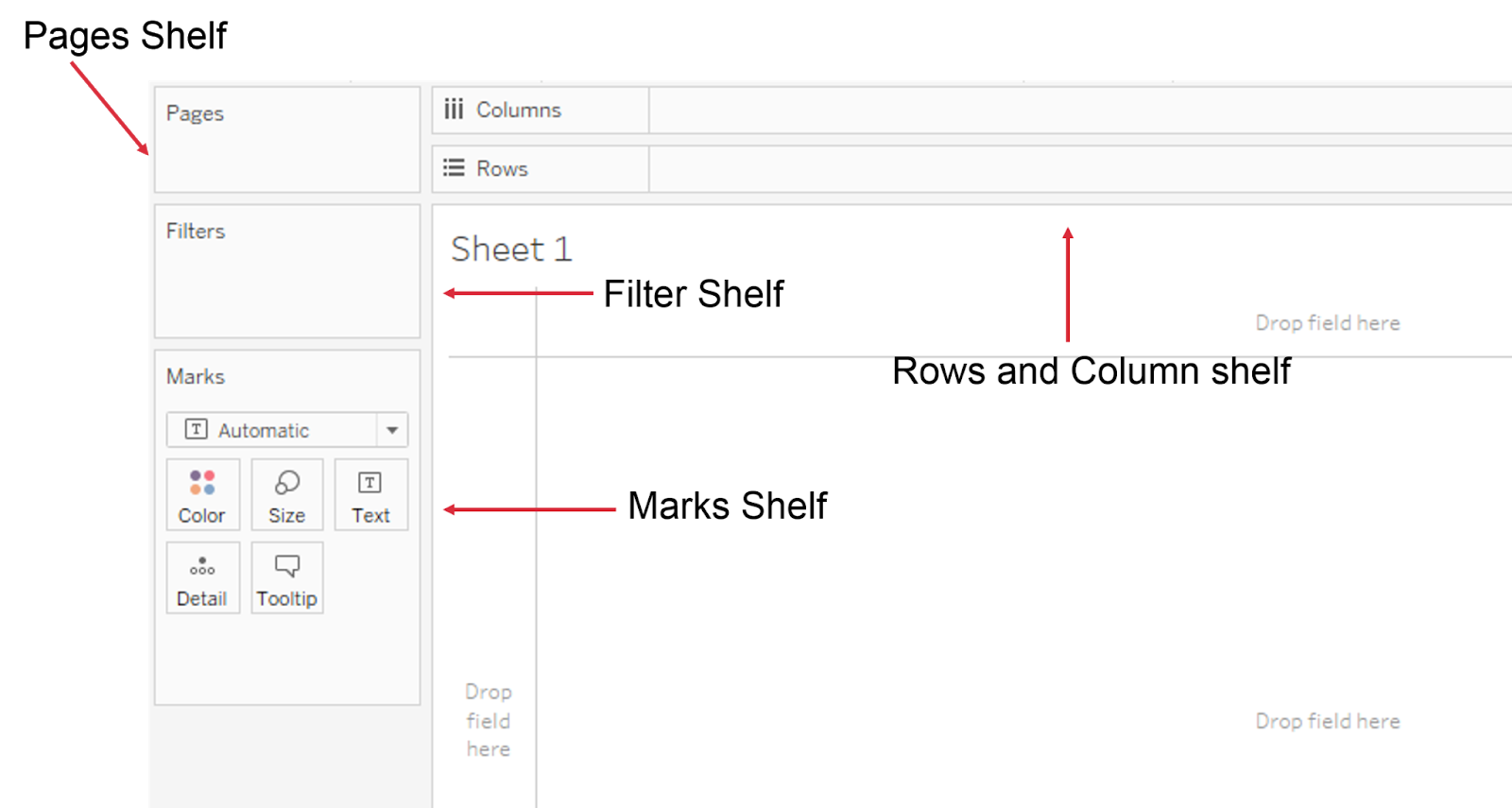
Task: Click the empty Rows shelf field area
Action: 1077,169
